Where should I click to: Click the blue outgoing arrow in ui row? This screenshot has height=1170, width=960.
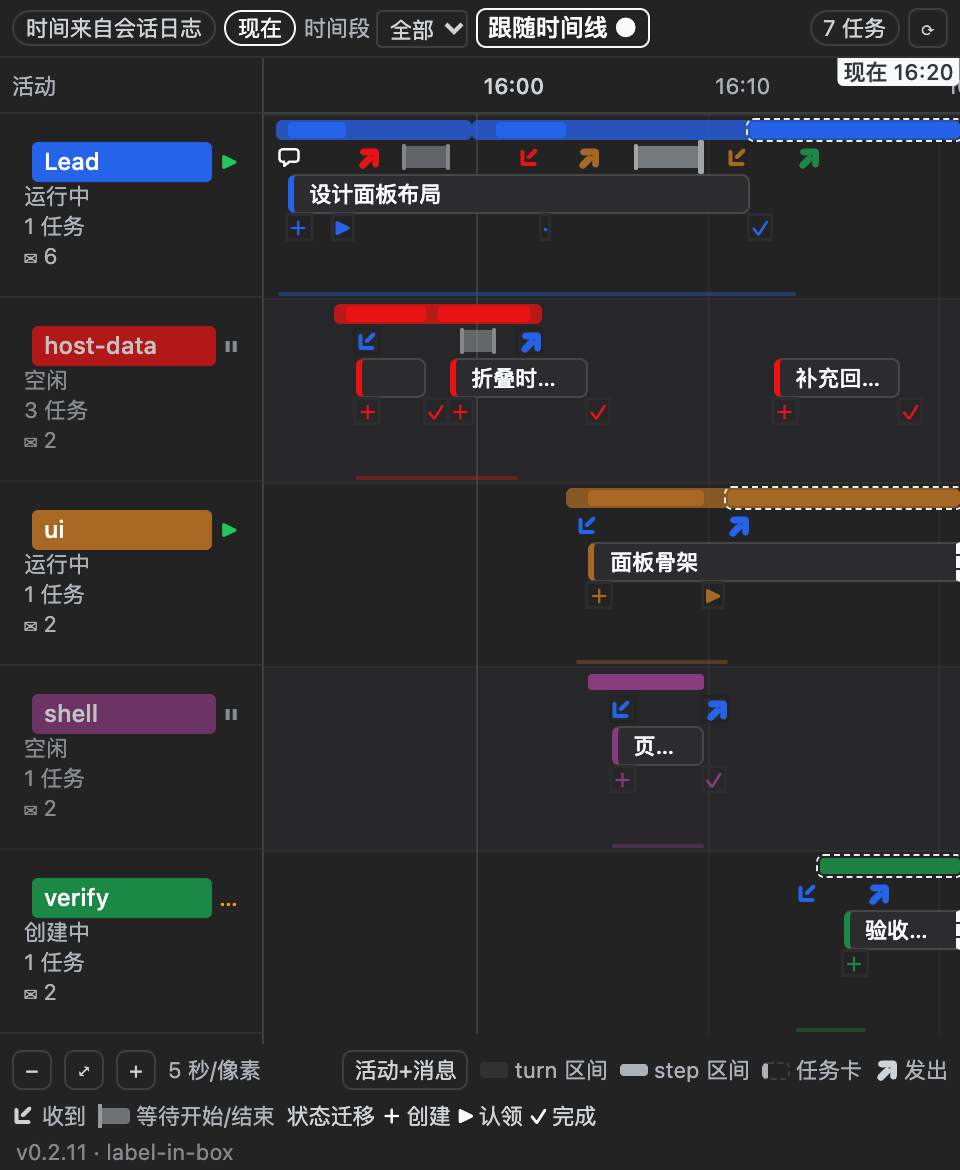(739, 526)
